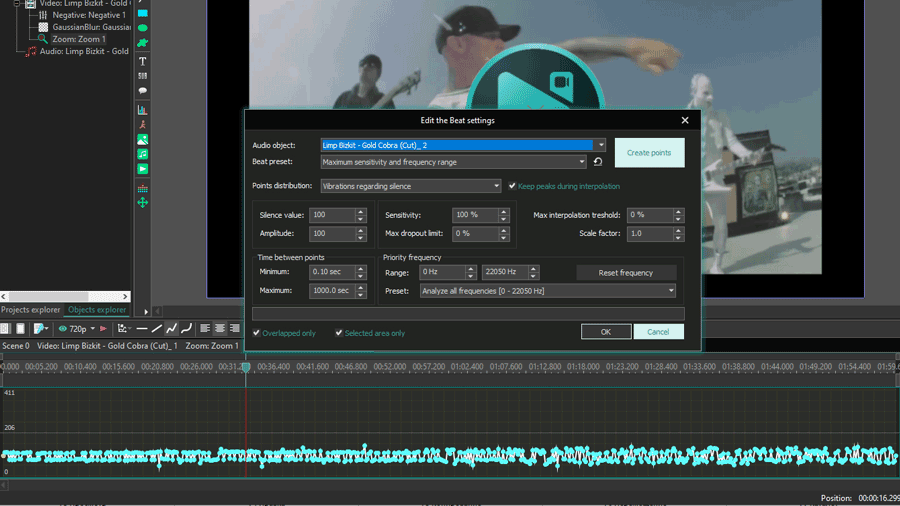Screen dimensions: 900x506
Task: Open the frequency Preset dropdown
Action: pos(548,291)
